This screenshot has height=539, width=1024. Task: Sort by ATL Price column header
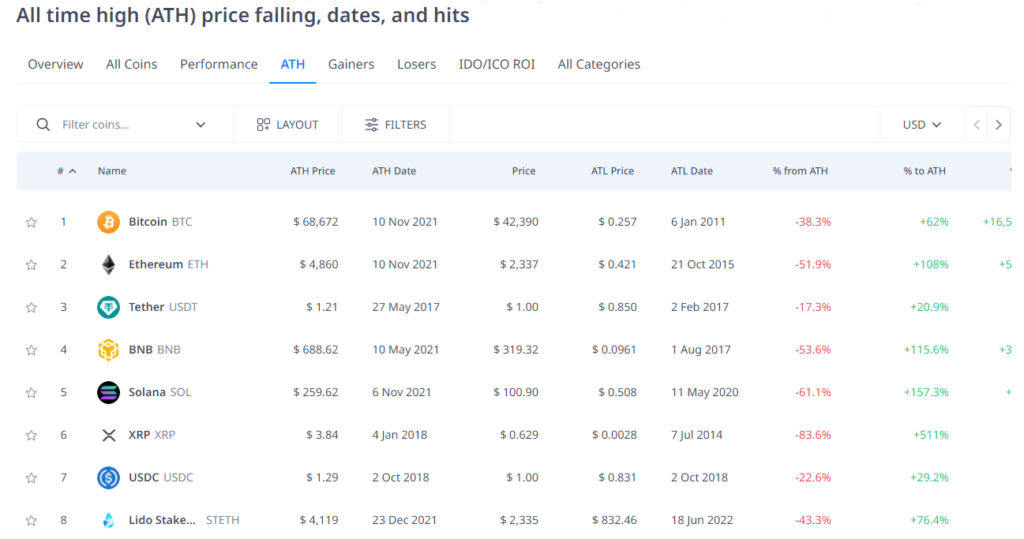click(x=613, y=171)
